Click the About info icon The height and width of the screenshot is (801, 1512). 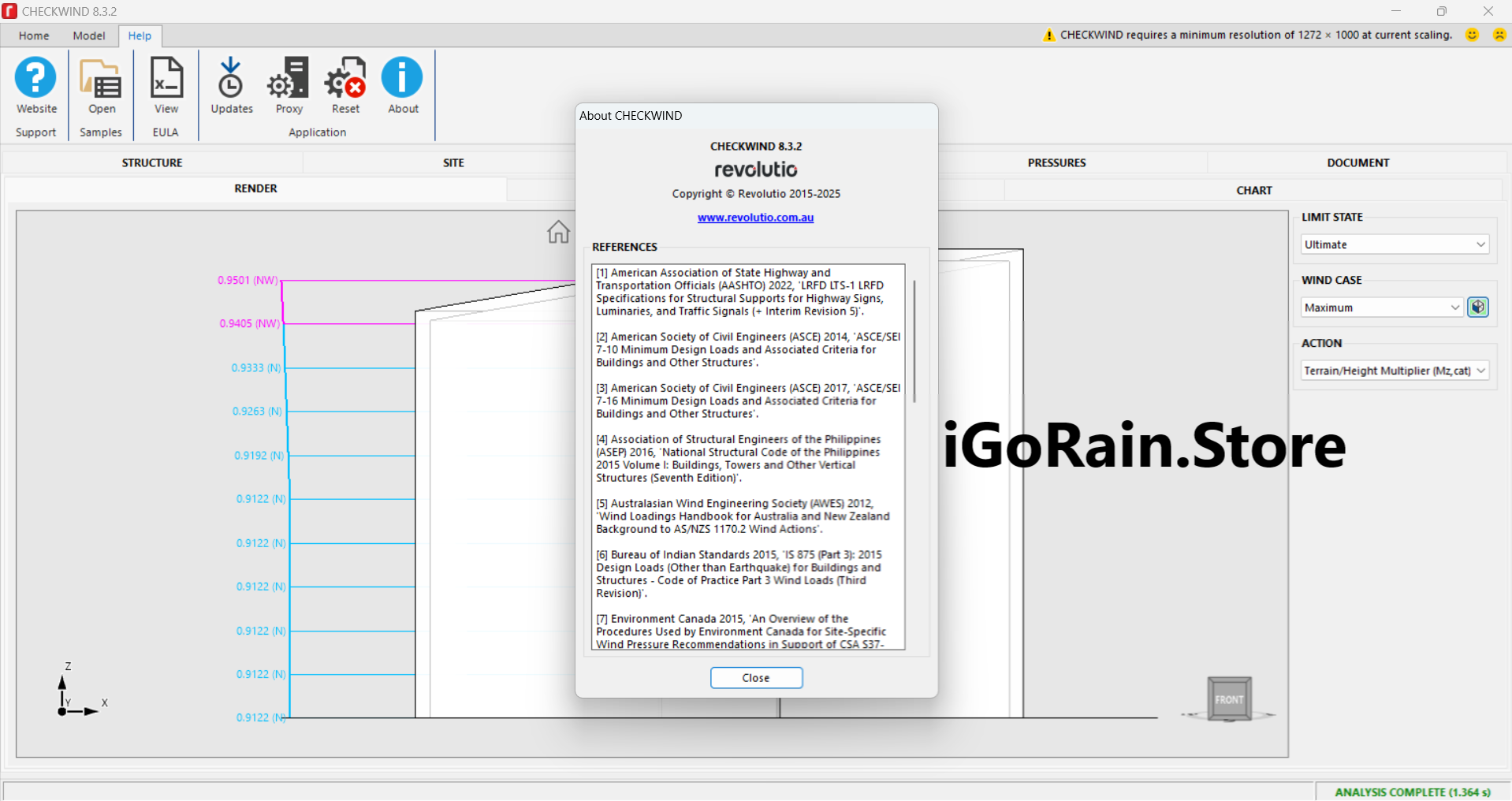point(402,78)
